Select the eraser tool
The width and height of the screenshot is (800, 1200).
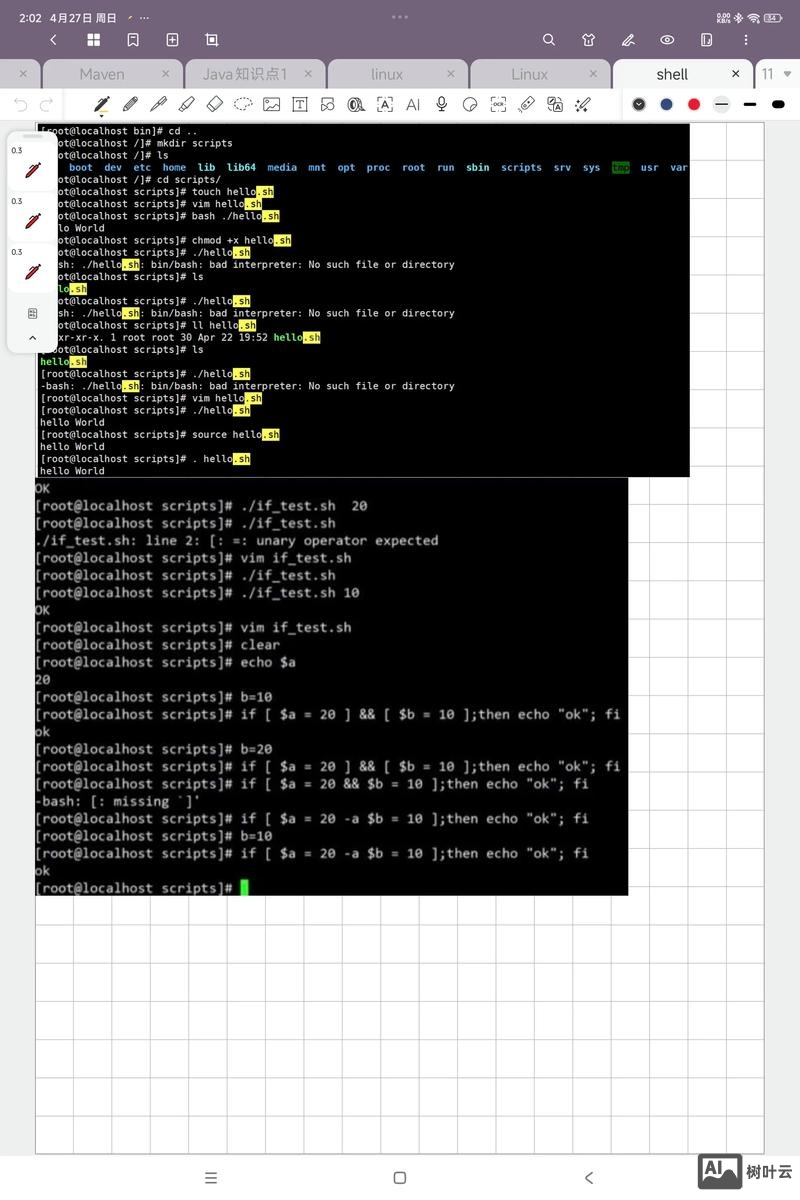[x=214, y=104]
